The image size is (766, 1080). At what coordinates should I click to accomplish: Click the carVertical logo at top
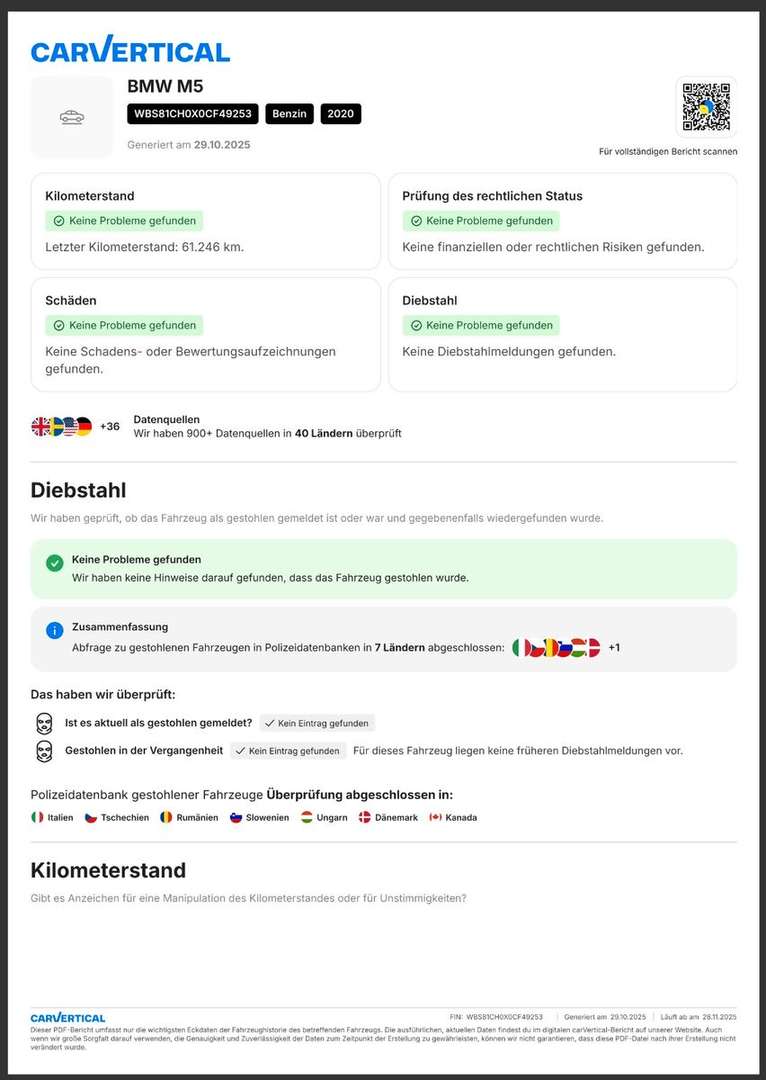[x=130, y=50]
